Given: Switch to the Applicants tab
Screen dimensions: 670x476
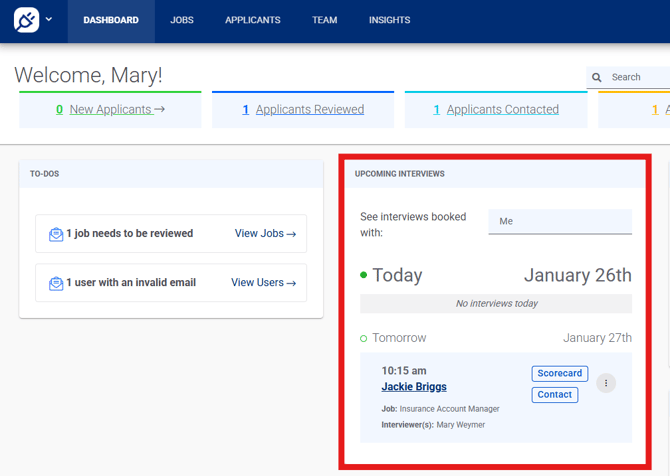Looking at the screenshot, I should point(253,20).
